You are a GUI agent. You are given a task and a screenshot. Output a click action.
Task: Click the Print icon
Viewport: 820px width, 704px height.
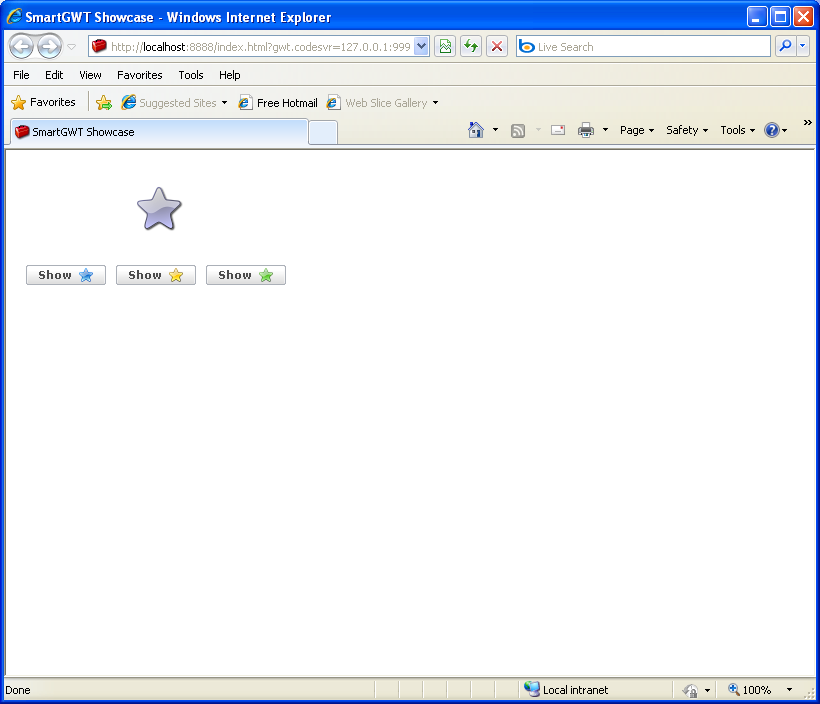click(x=586, y=130)
